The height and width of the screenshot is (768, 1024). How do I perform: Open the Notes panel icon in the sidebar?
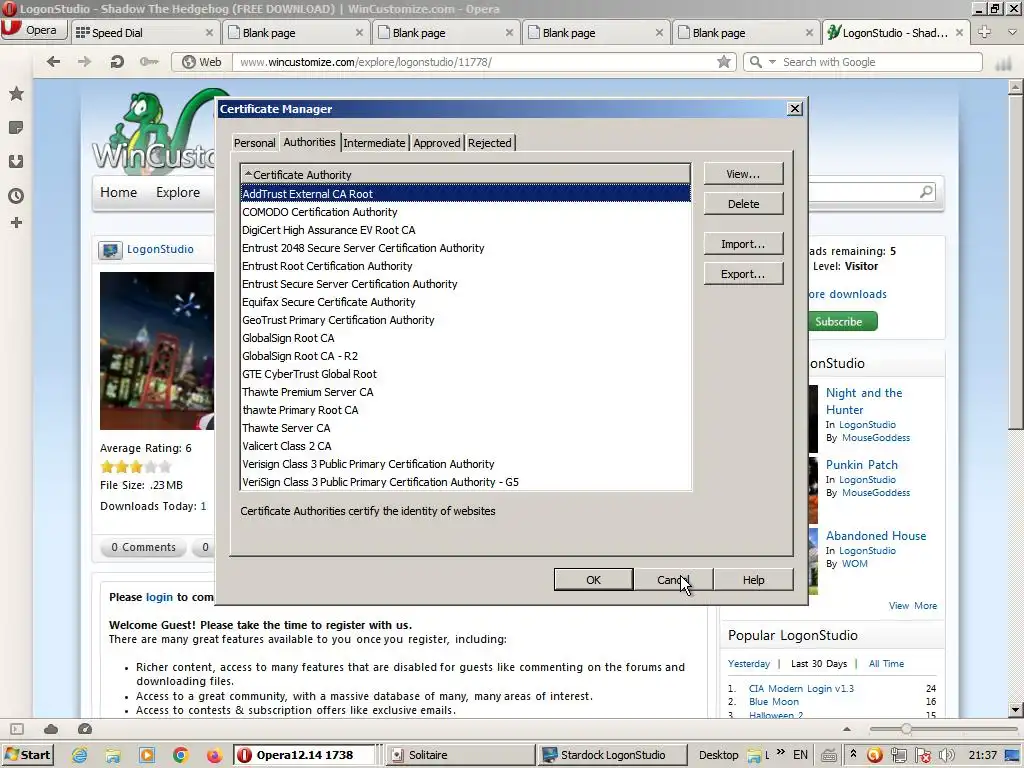tap(16, 127)
